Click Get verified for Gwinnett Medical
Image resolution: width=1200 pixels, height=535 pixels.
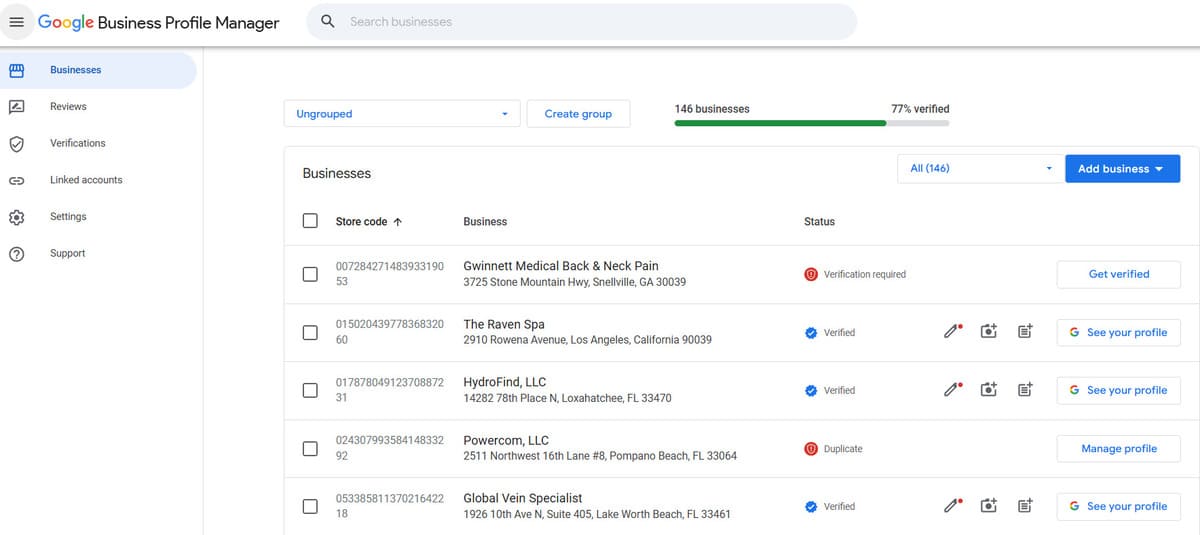[1119, 274]
